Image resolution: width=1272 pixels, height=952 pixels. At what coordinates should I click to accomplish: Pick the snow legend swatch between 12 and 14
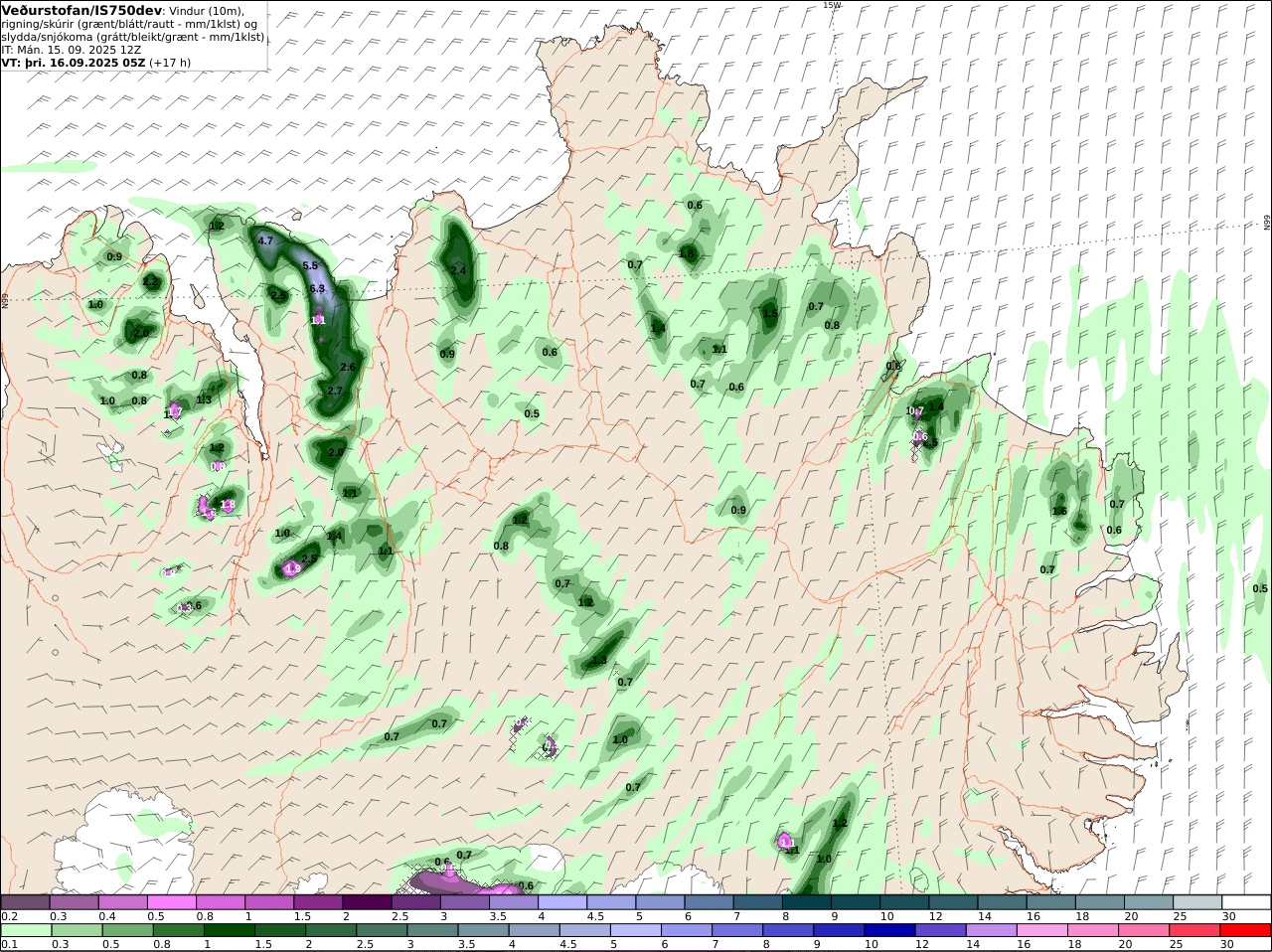953,902
